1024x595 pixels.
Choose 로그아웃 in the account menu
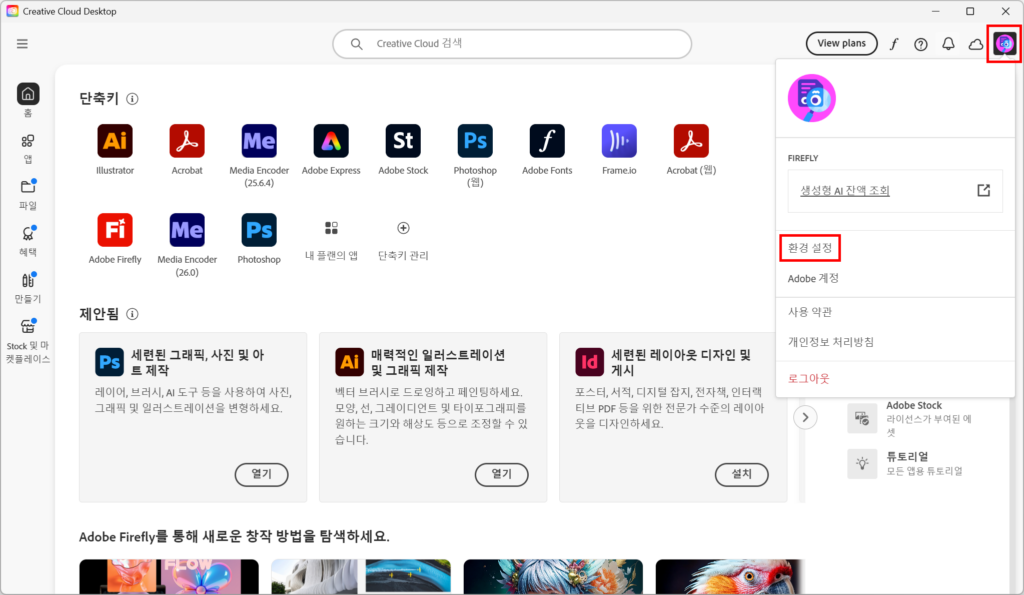809,379
